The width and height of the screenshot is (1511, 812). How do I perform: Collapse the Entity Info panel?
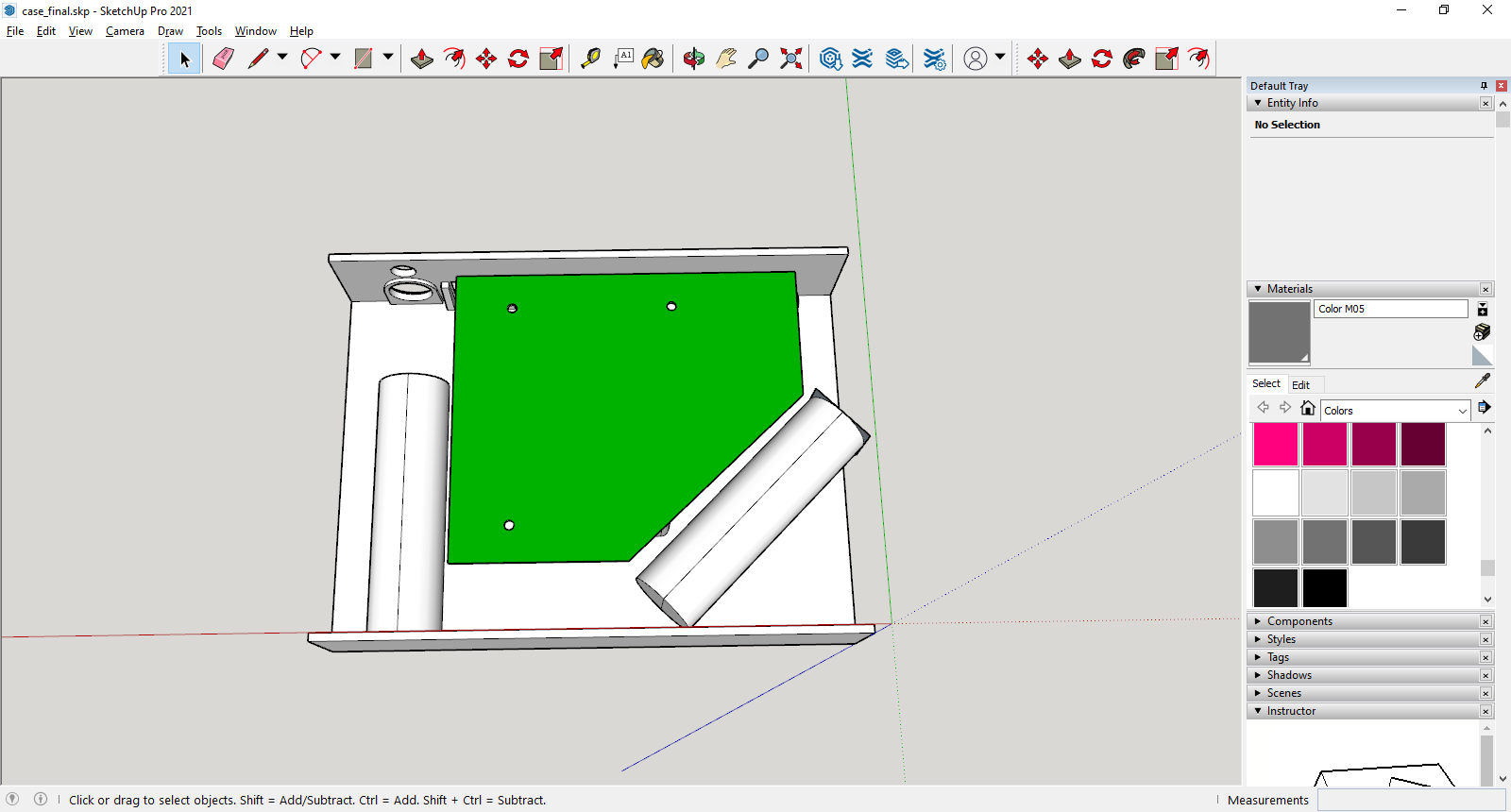1258,103
